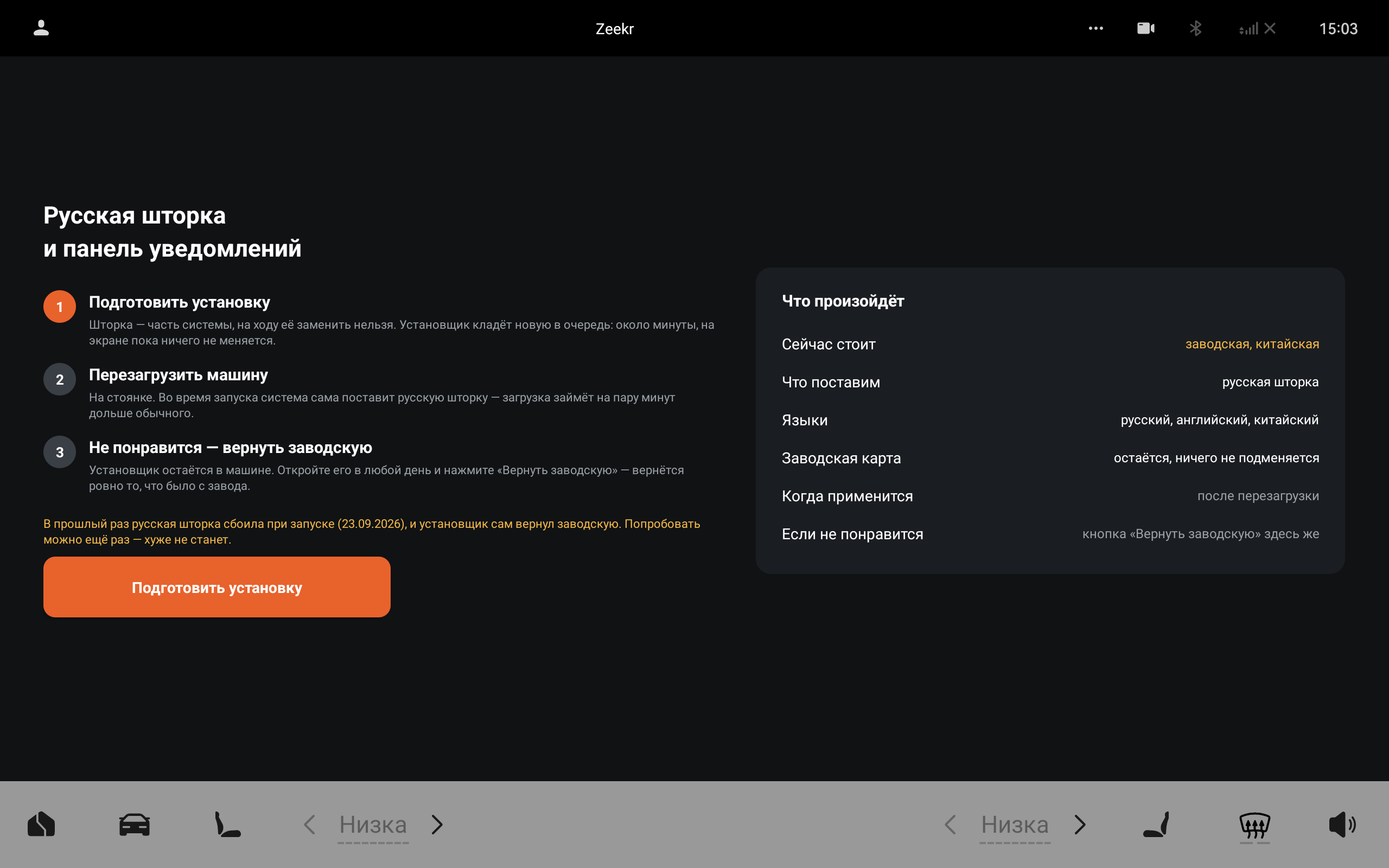Tap the "после перезагрузки" value
The image size is (1389, 868).
coord(1258,495)
